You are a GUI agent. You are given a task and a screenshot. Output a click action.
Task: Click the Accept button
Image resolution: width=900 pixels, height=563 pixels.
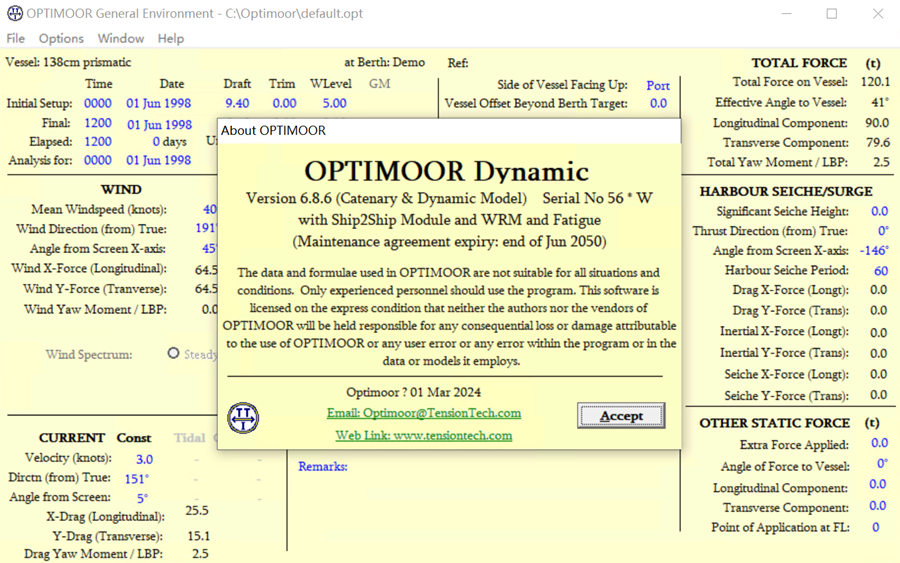click(621, 416)
